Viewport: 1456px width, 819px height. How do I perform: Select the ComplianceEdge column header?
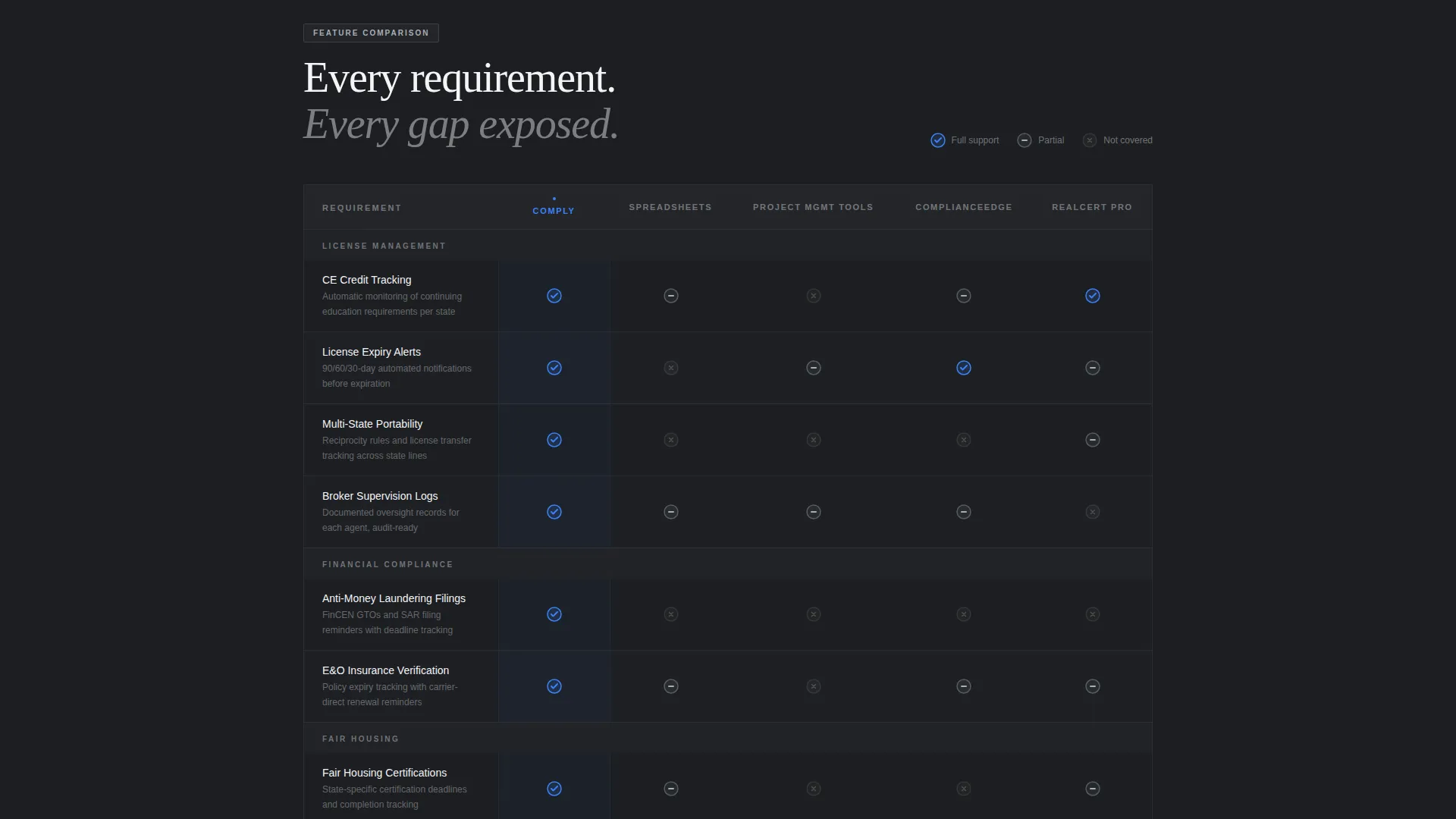964,207
